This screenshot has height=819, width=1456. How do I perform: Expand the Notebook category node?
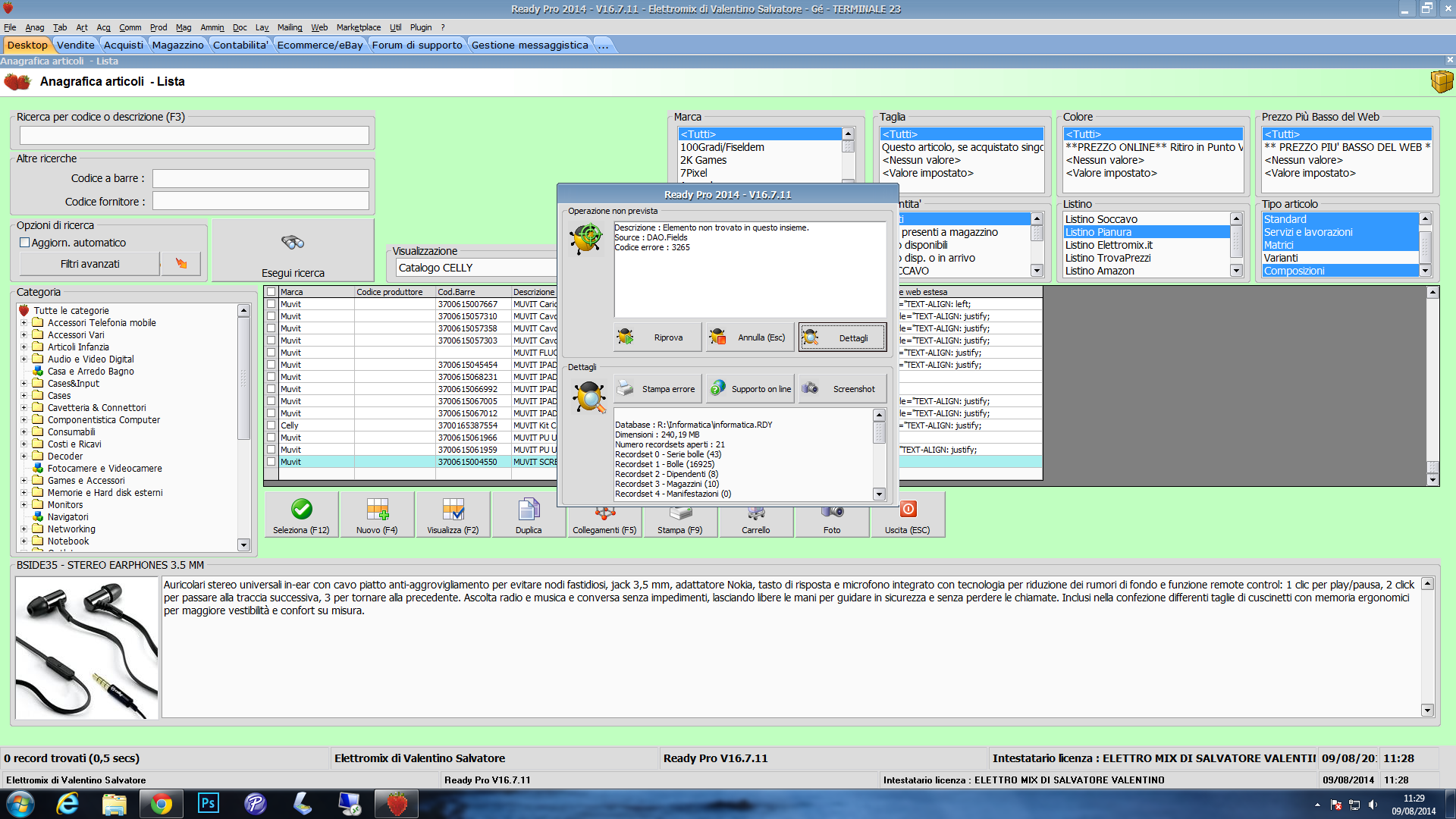(x=24, y=541)
